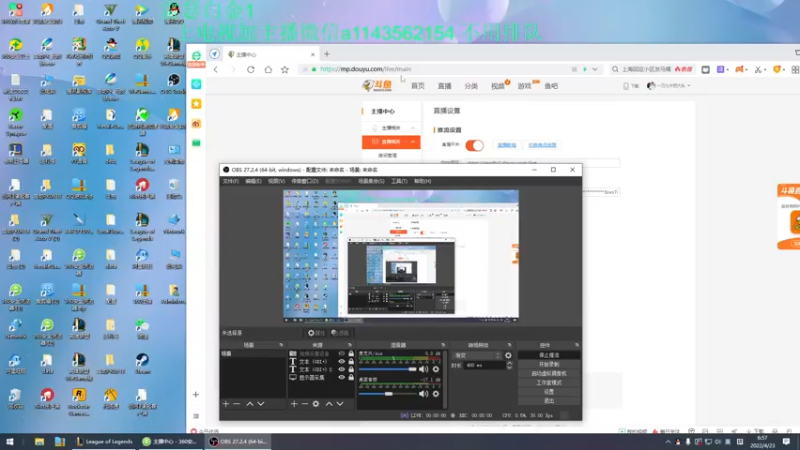Unlock the 视频采集设备 source
This screenshot has height=450, width=800.
(x=351, y=354)
